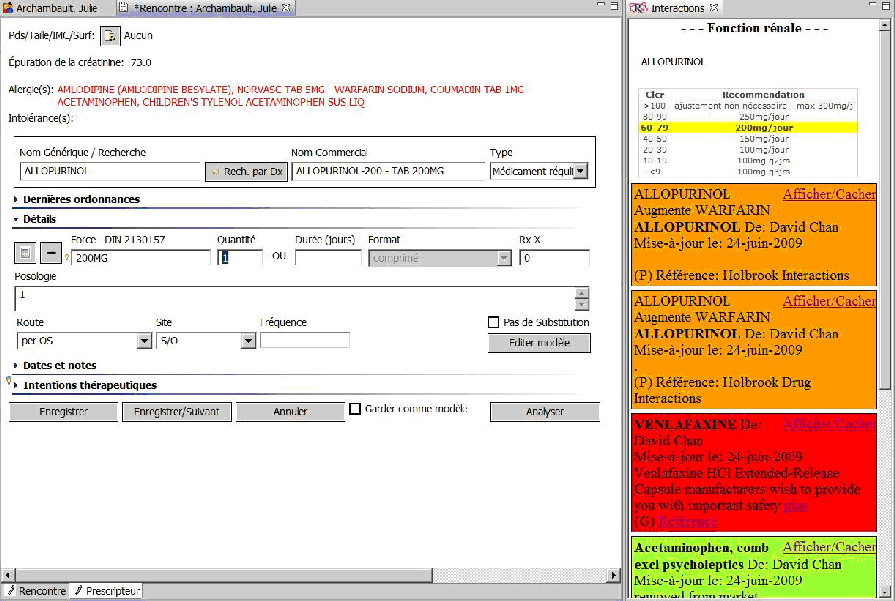The image size is (895, 601).
Task: Click the Analyser button
Action: click(x=544, y=412)
